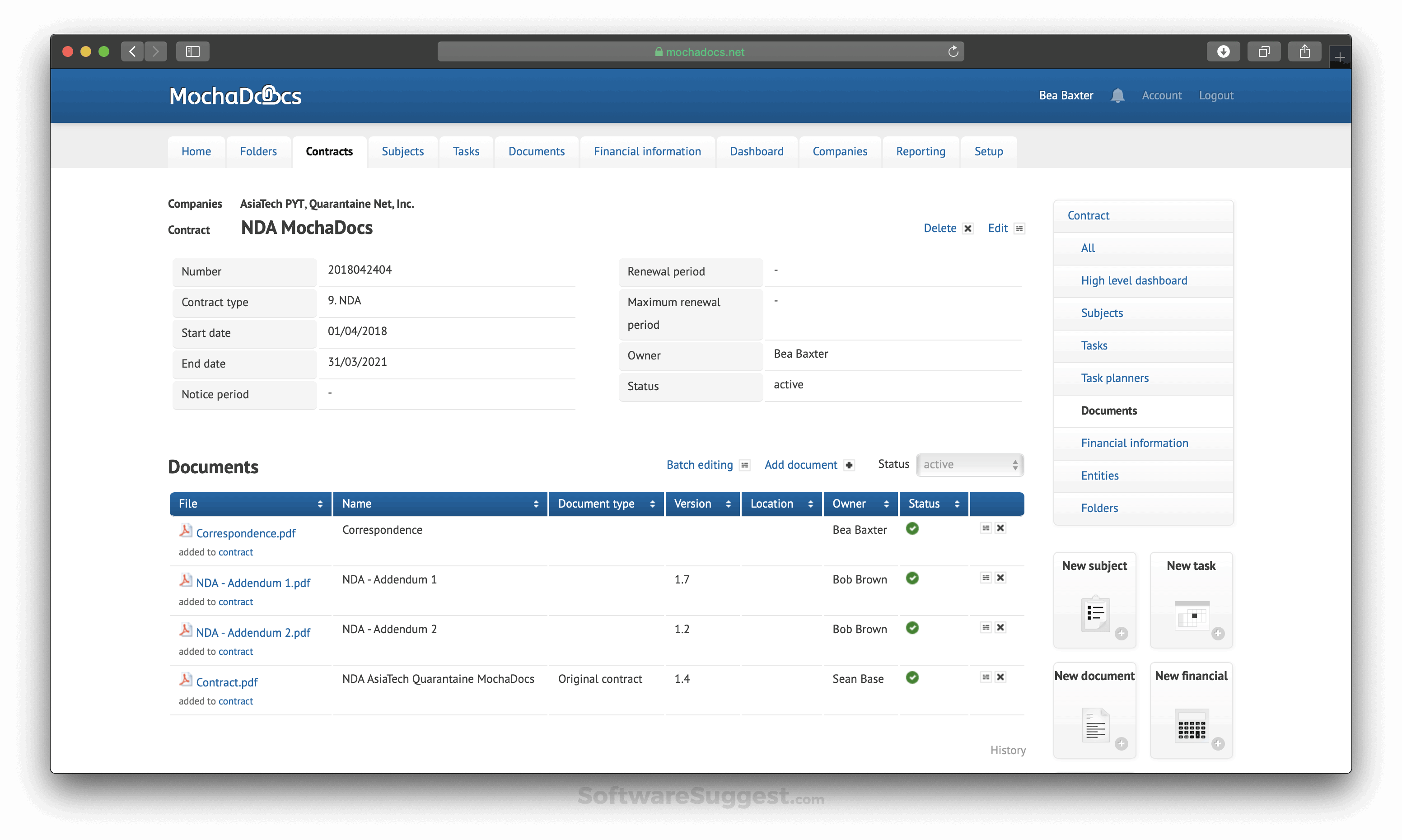The height and width of the screenshot is (840, 1402).
Task: Click the Edit contract list icon
Action: click(x=1019, y=229)
